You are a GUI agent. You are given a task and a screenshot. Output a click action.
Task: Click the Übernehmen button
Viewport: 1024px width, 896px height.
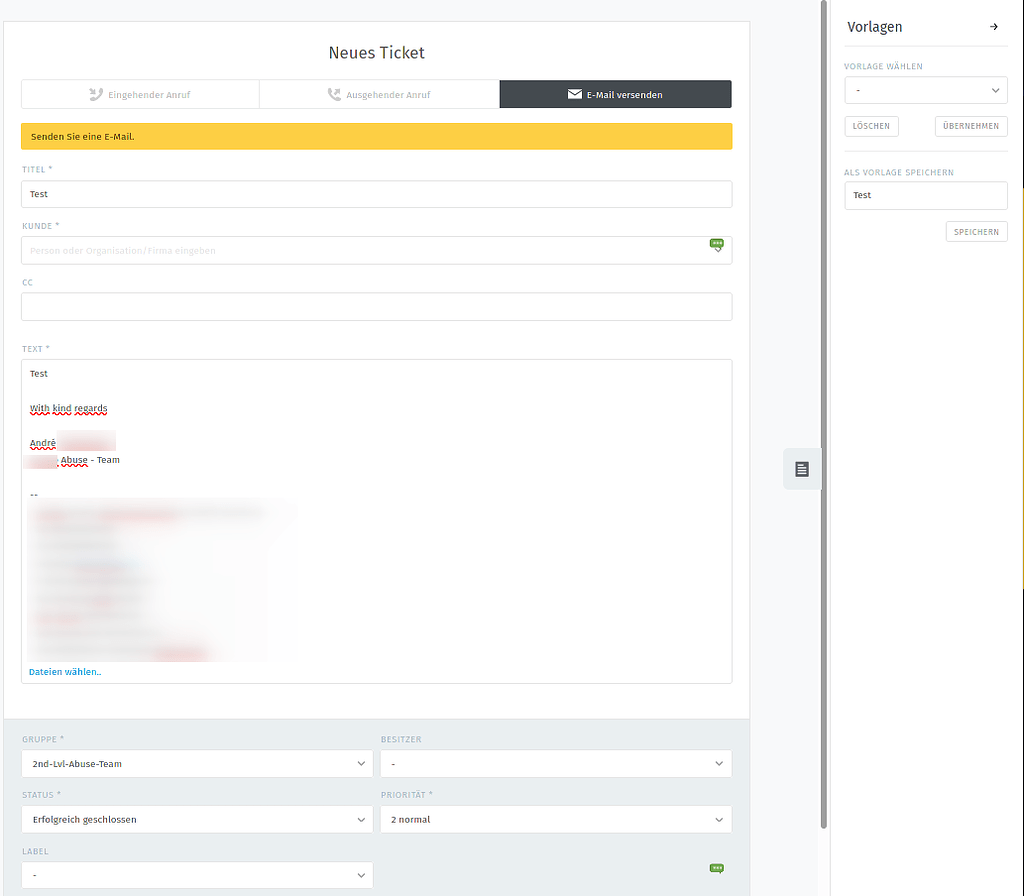pos(970,126)
